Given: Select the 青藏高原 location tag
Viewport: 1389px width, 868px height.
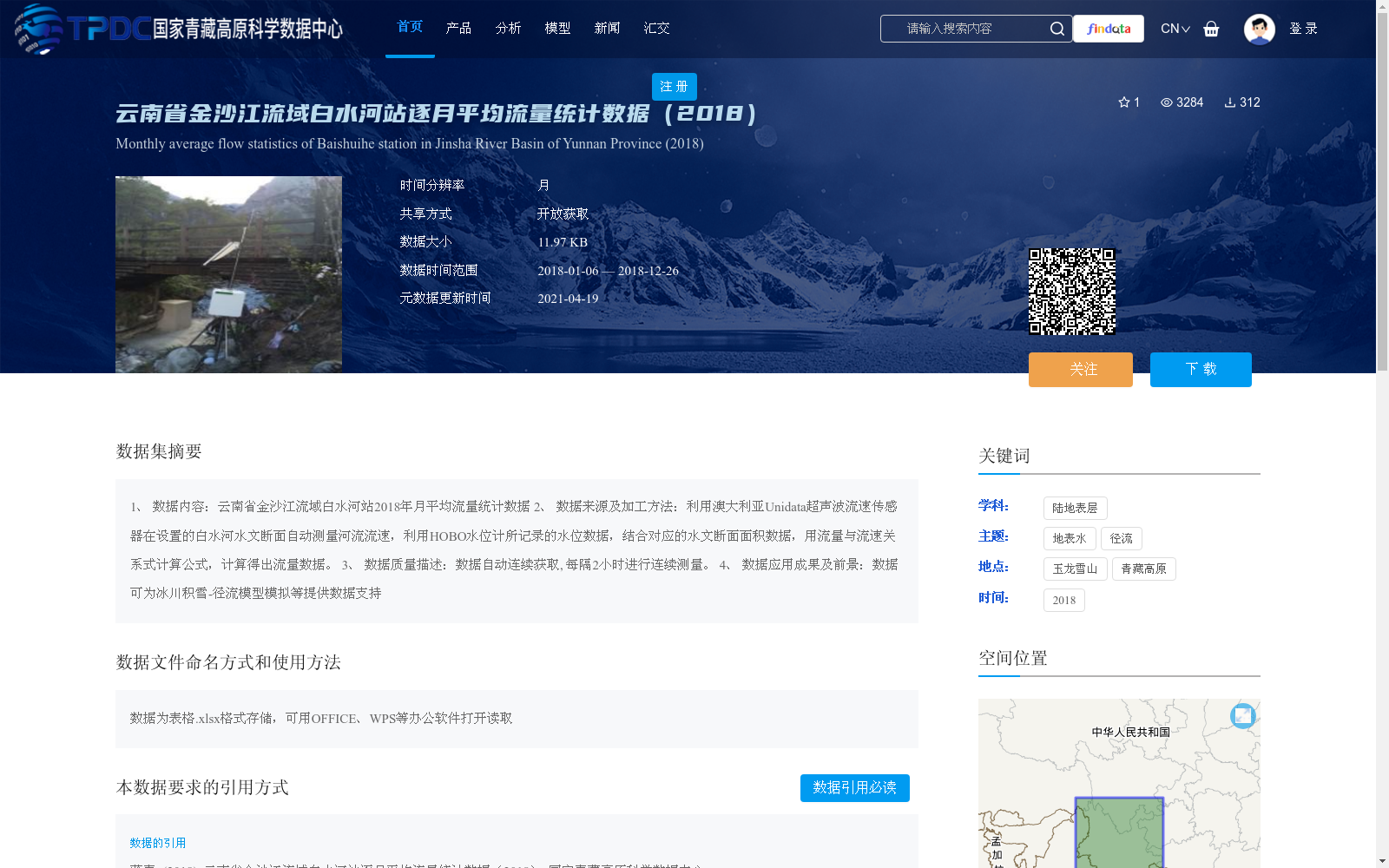Looking at the screenshot, I should tap(1144, 569).
